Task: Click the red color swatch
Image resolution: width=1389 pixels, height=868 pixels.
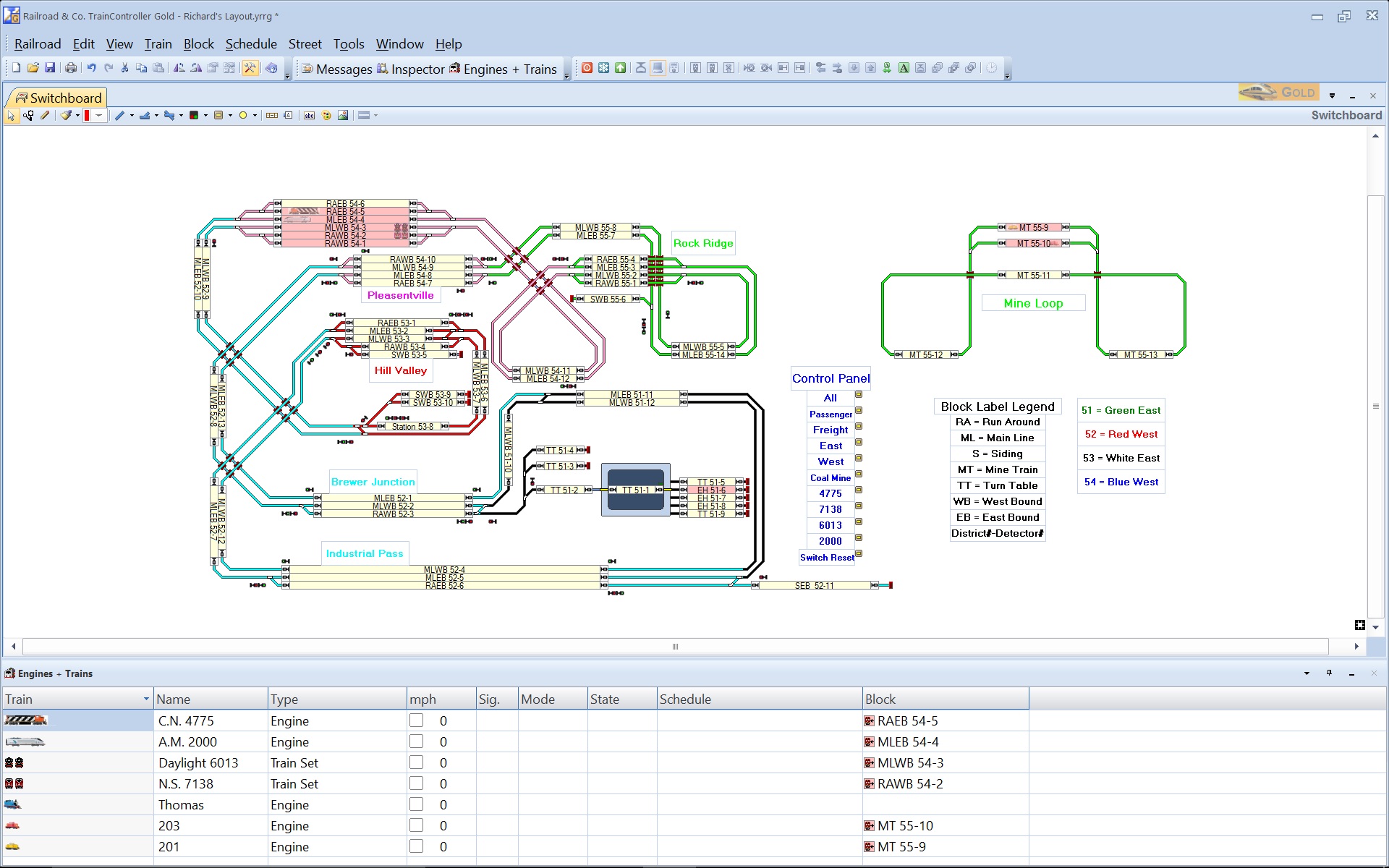Action: click(87, 115)
